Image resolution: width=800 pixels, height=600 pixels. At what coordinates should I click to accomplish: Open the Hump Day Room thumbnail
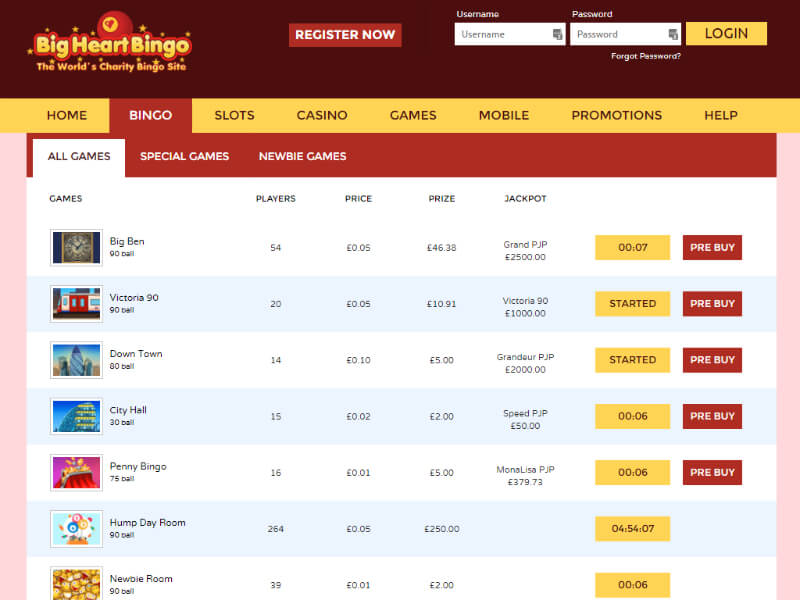(77, 529)
